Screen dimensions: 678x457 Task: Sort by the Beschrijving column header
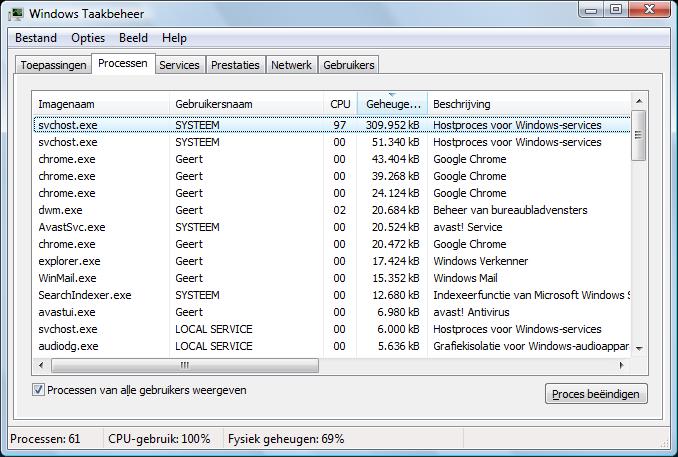click(x=529, y=104)
